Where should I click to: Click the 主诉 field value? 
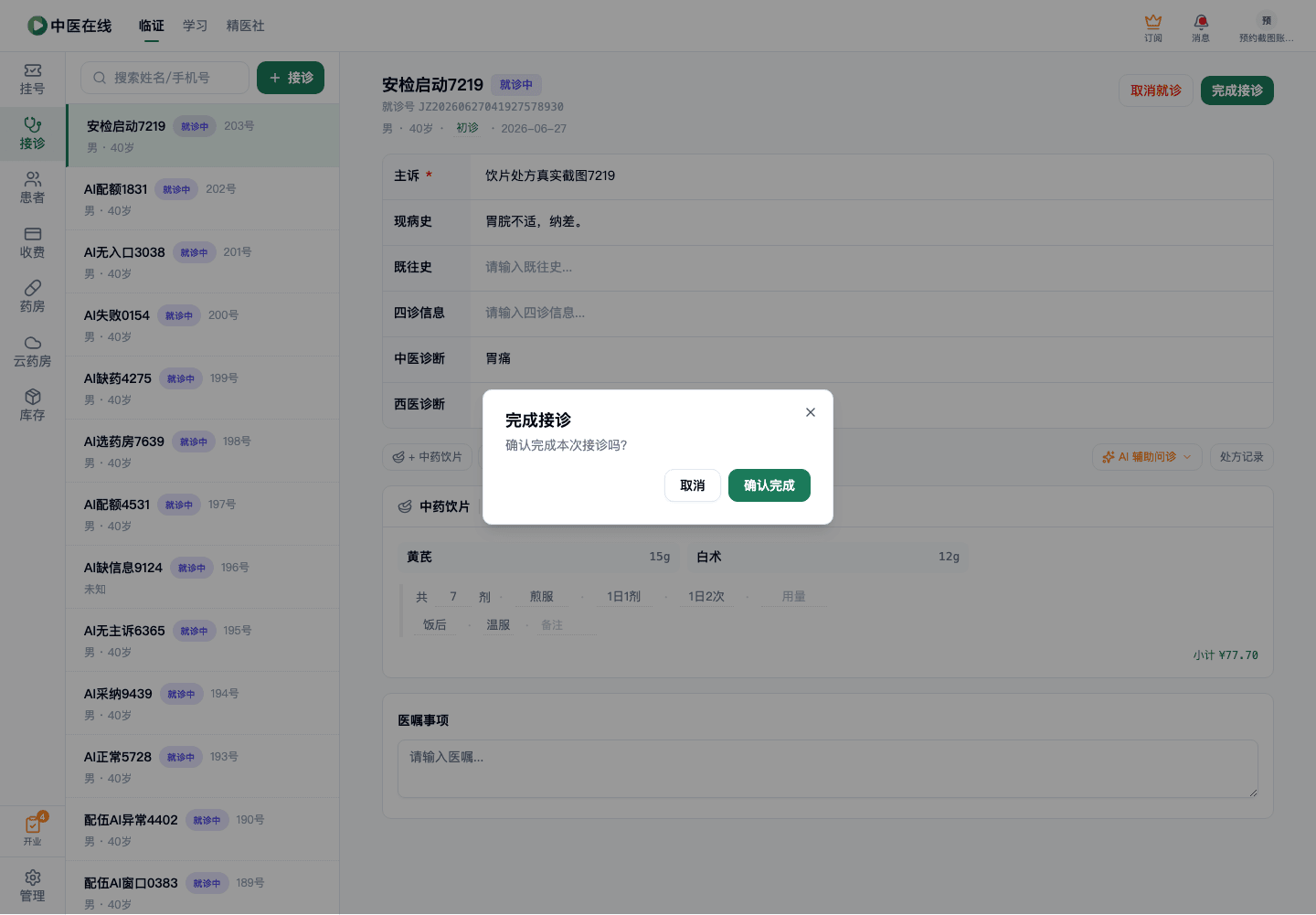tap(550, 176)
